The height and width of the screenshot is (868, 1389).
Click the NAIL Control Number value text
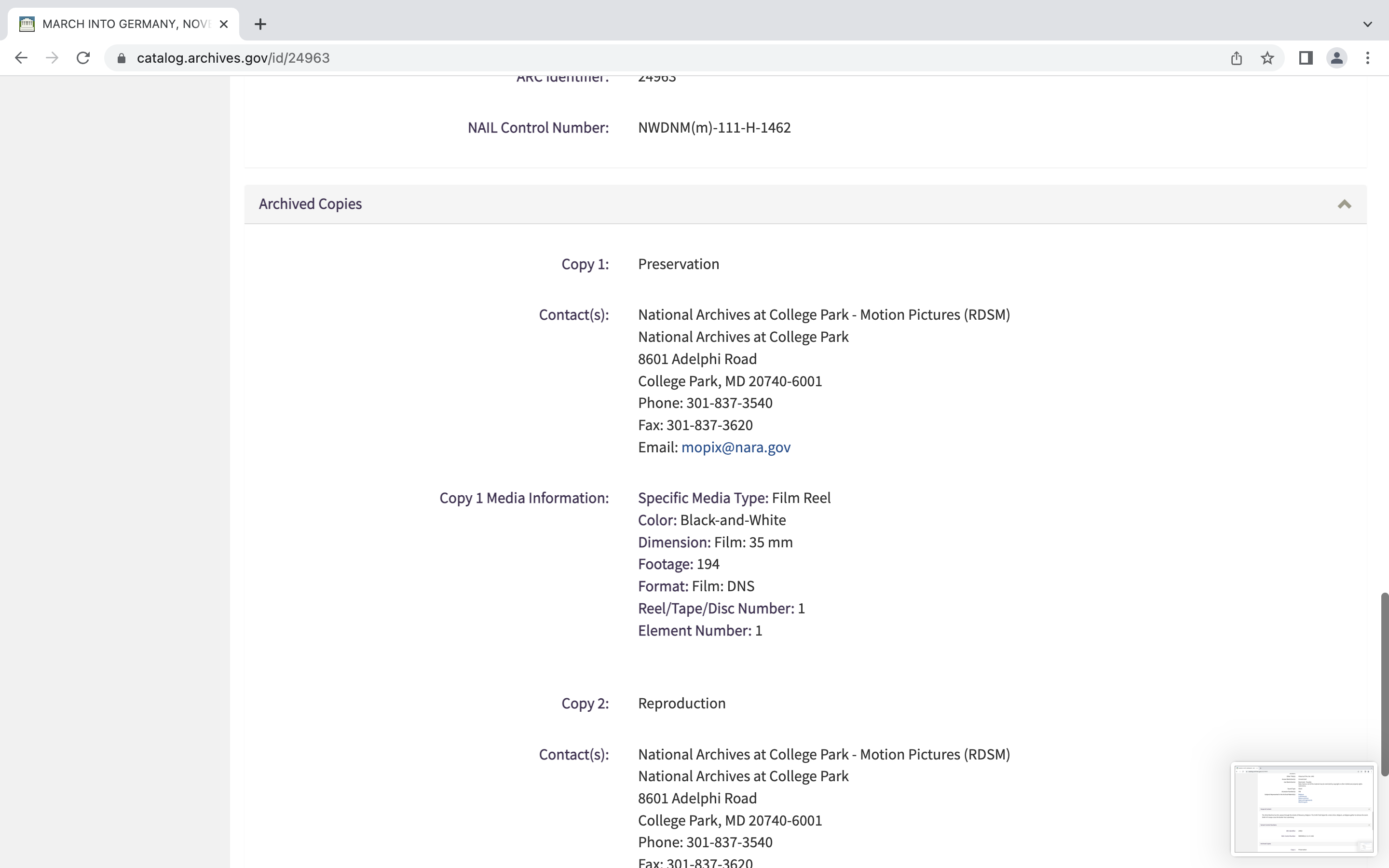714,127
